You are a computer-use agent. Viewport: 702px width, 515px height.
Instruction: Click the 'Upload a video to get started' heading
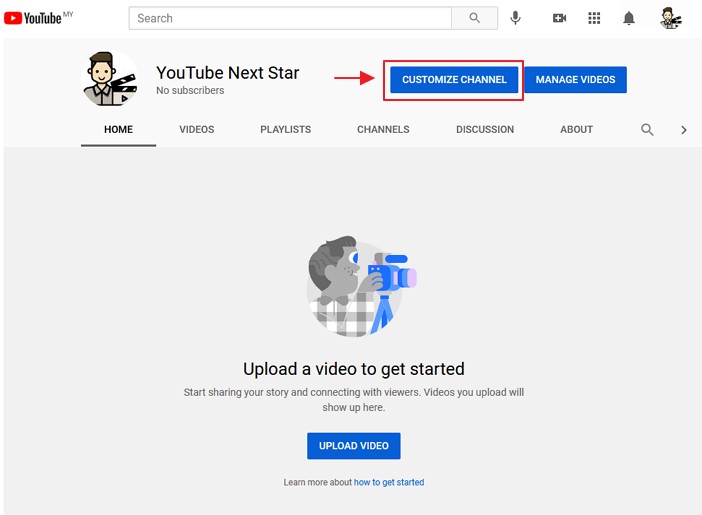click(354, 369)
